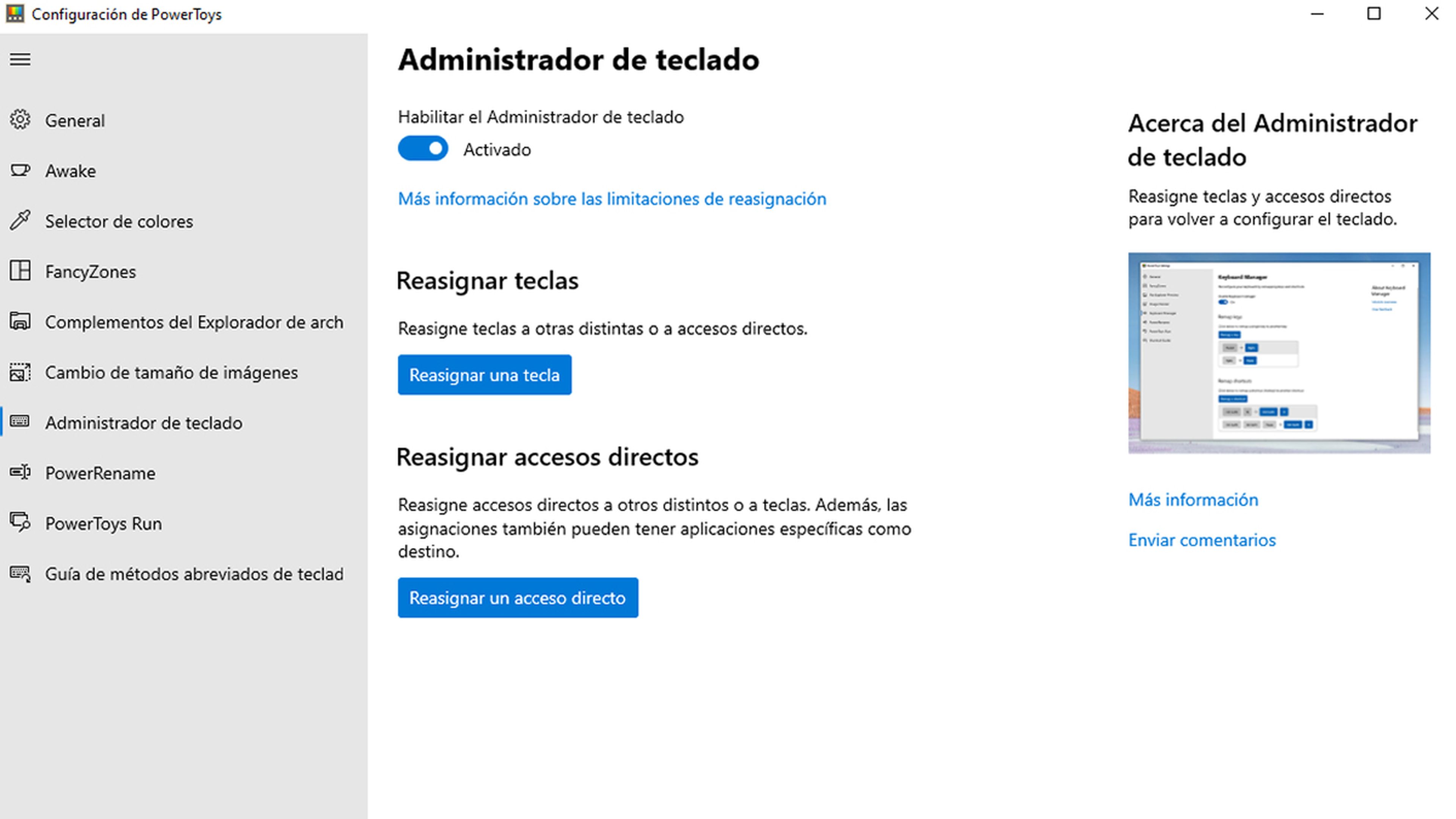Click the Cambio de tamaño de imágenes icon
The height and width of the screenshot is (819, 1456).
(x=20, y=372)
